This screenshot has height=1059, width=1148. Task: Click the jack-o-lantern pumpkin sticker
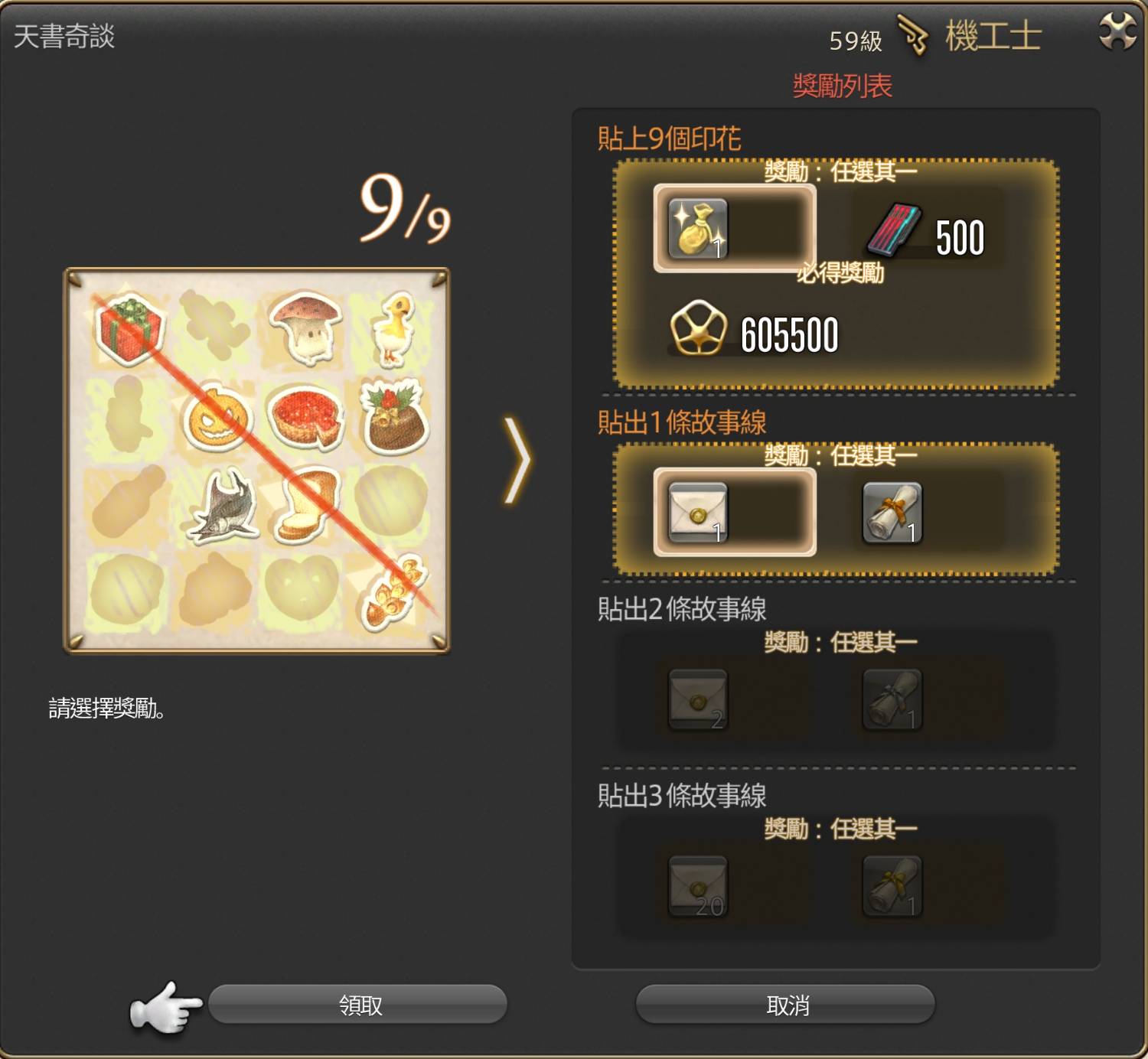[x=217, y=418]
